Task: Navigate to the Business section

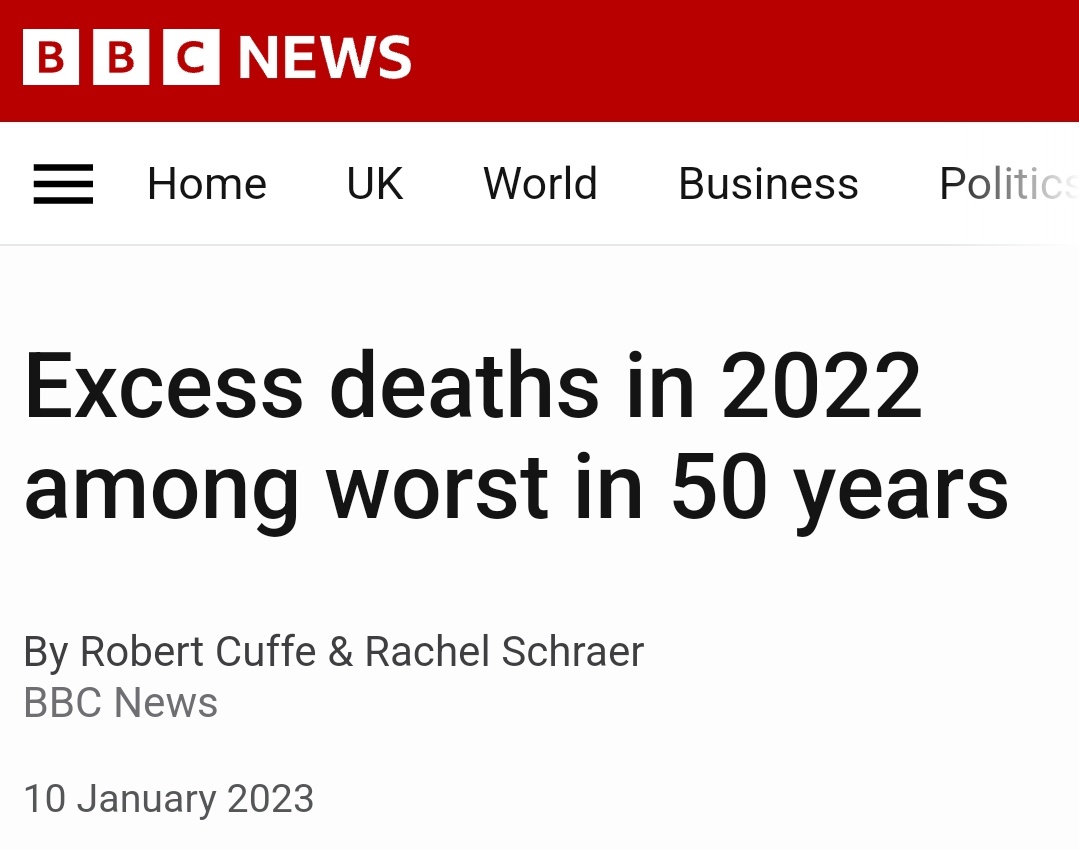Action: point(768,185)
